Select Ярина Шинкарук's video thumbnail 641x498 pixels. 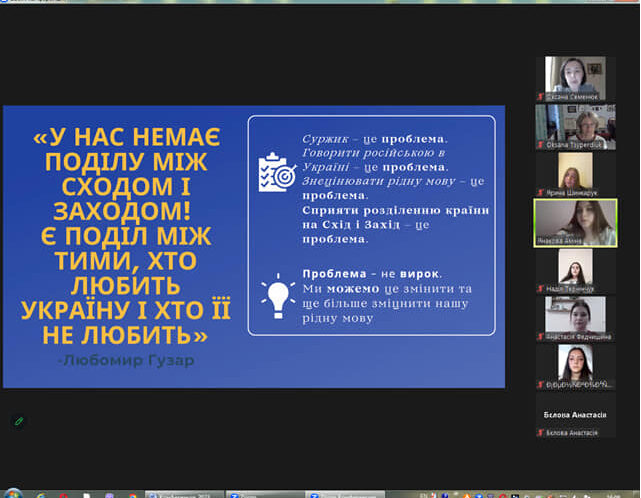coord(575,170)
